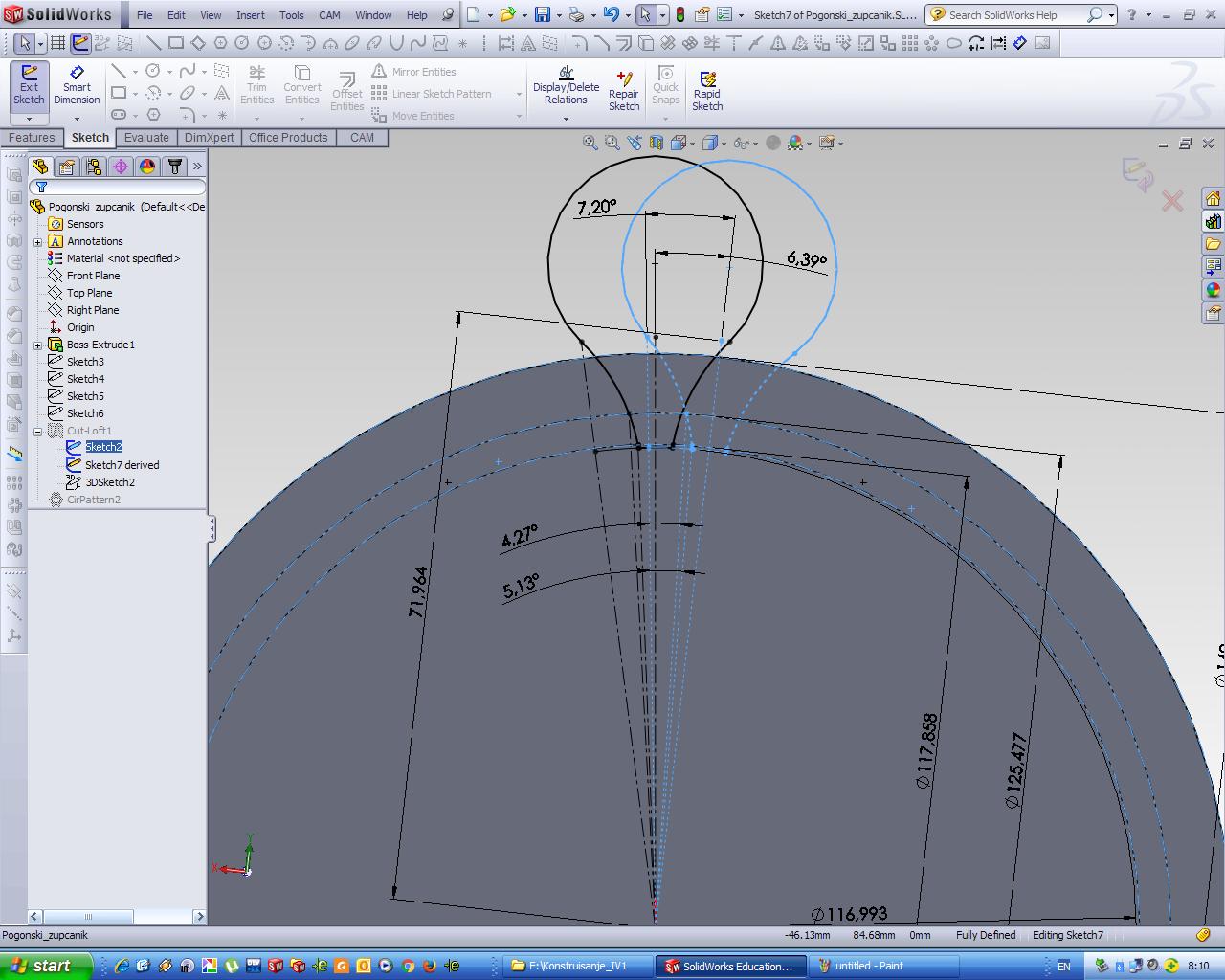This screenshot has height=980, width=1225.
Task: Select the Polygon tool in ribbon
Action: (153, 115)
